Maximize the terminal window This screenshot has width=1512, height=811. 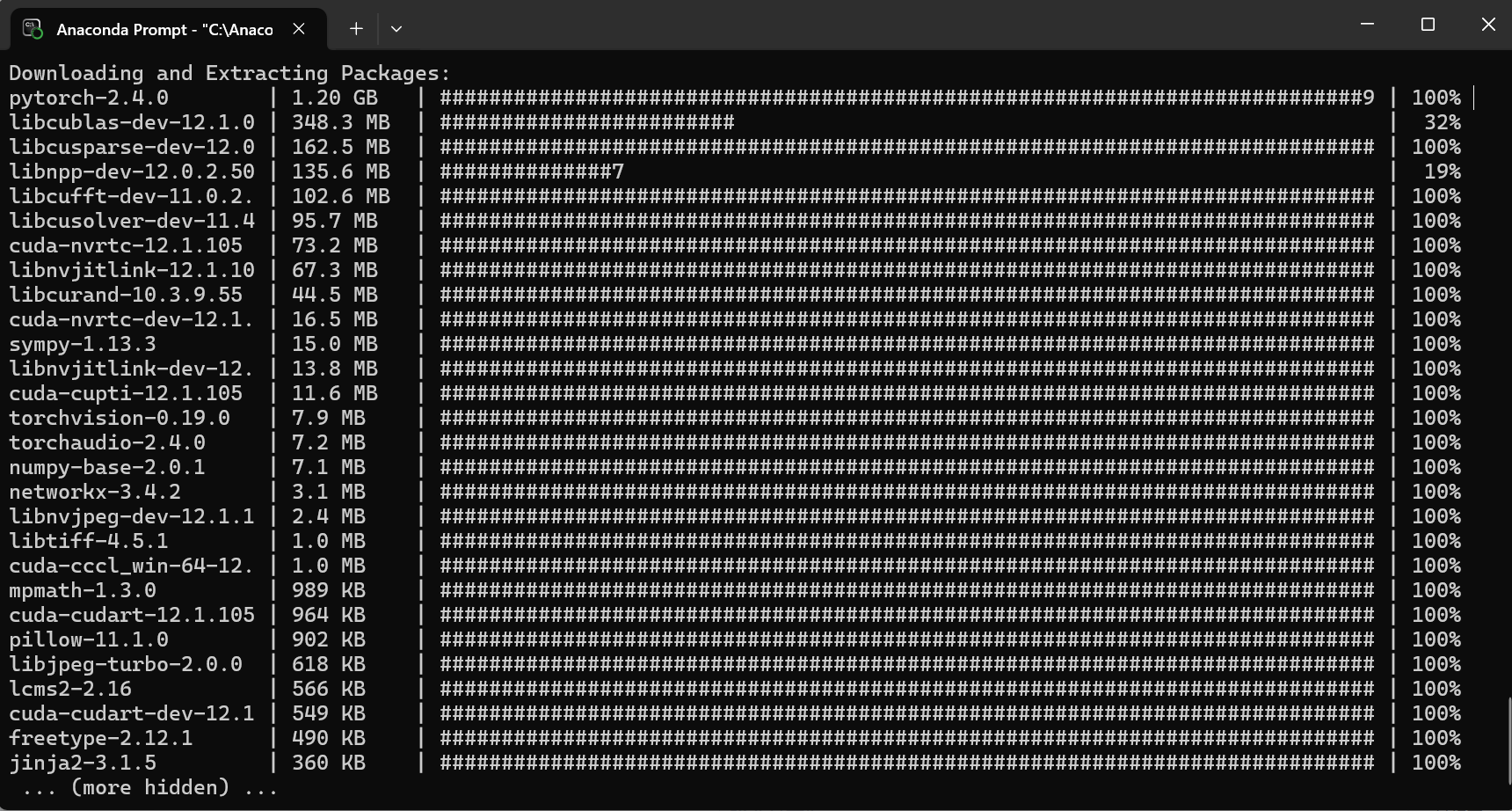pyautogui.click(x=1428, y=25)
